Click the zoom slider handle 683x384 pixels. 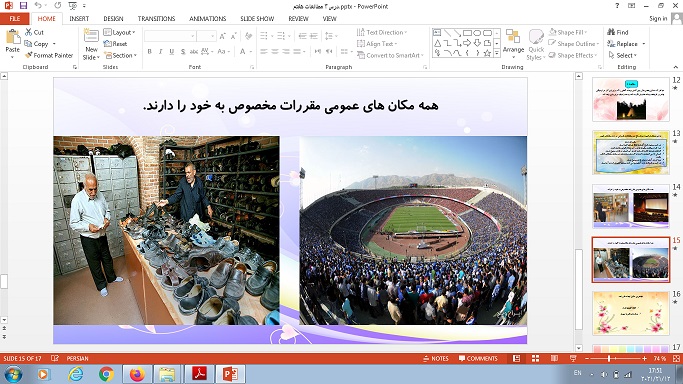[609, 358]
